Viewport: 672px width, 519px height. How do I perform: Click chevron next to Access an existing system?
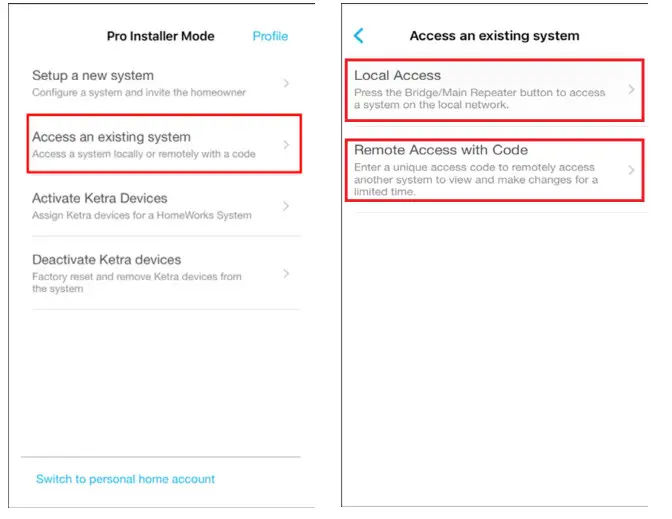pos(286,145)
